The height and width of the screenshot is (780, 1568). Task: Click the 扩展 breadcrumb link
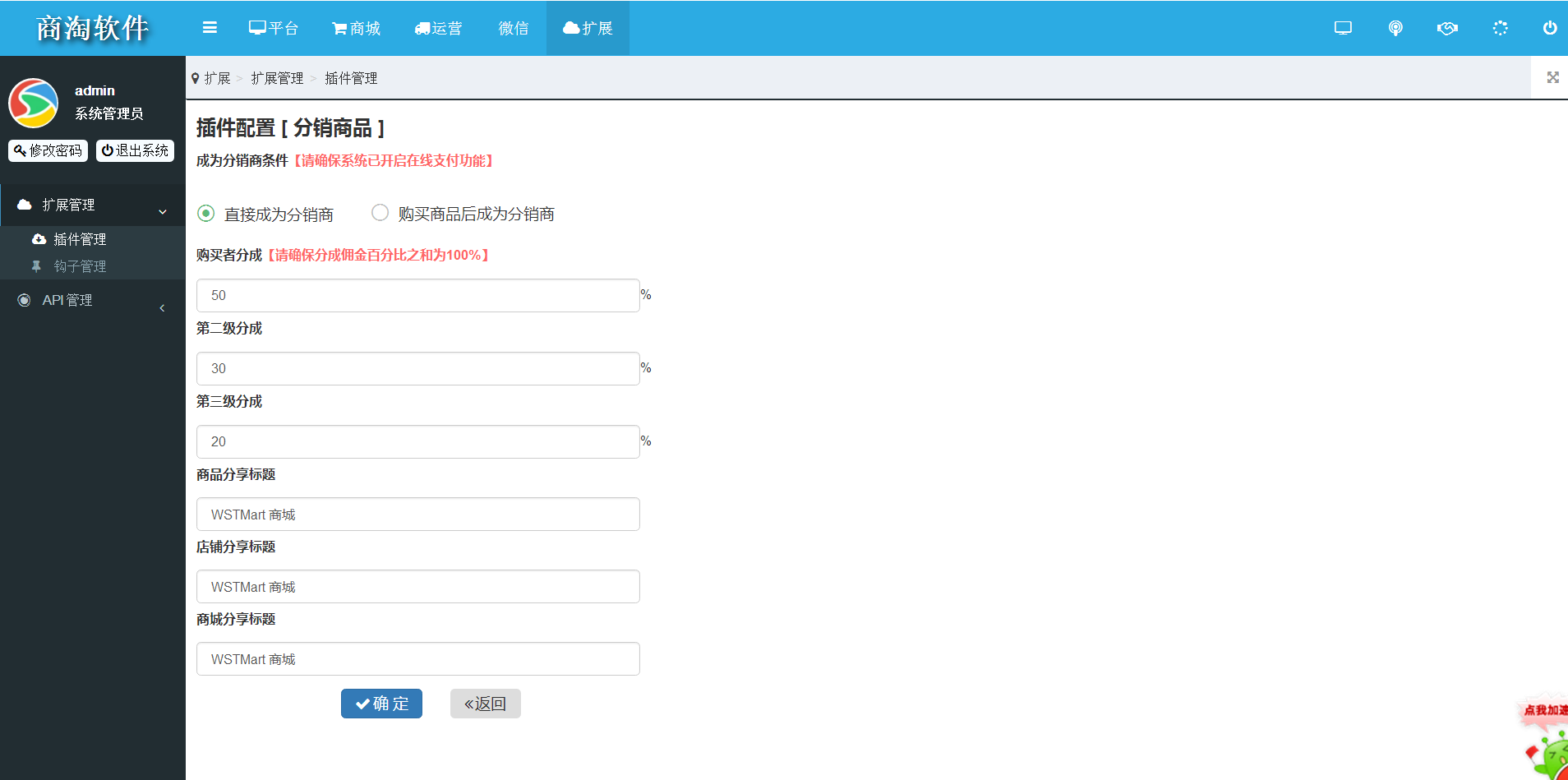217,78
